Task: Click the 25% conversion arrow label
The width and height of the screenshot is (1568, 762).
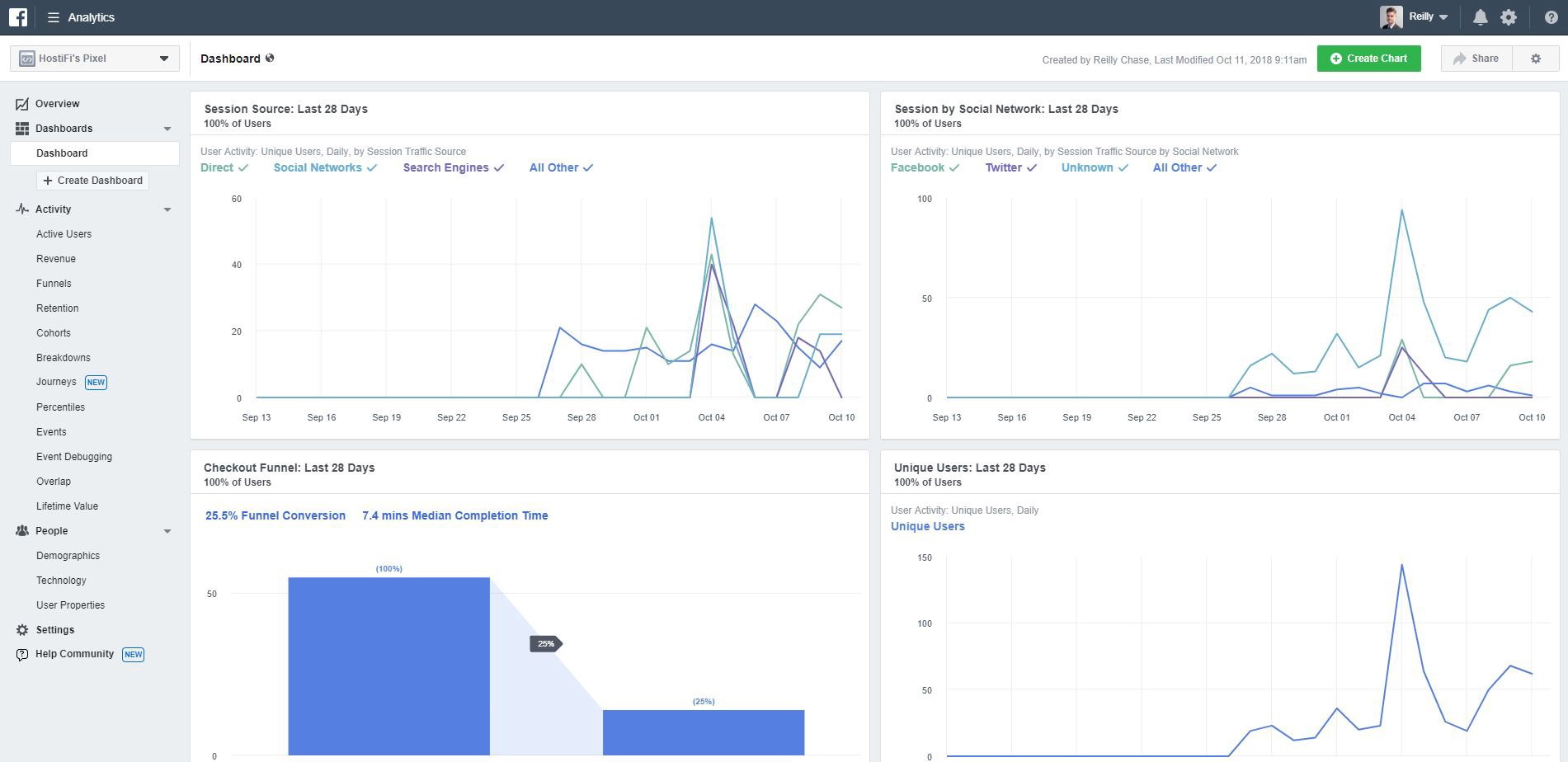Action: coord(546,643)
